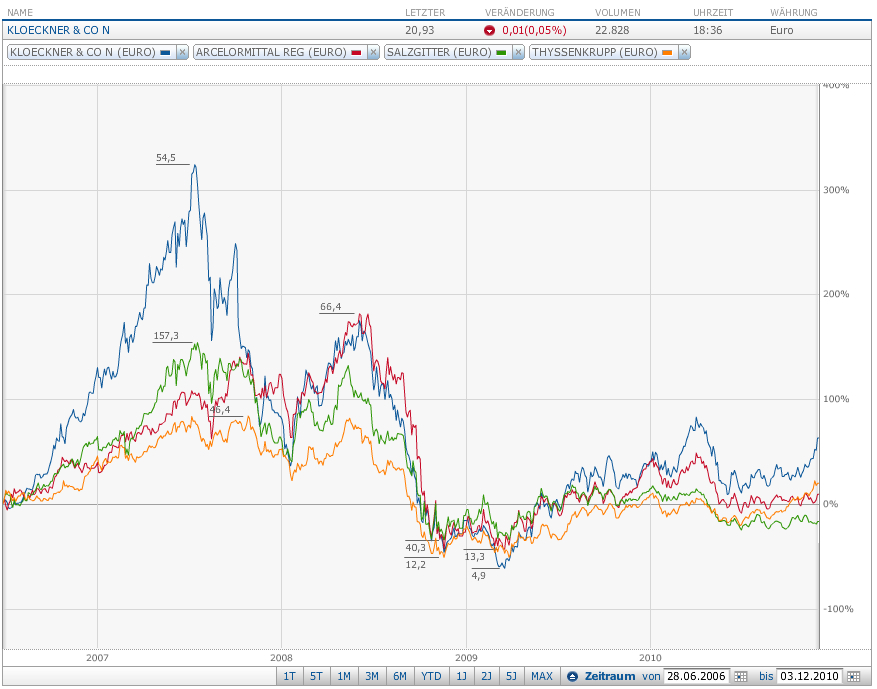Open calendar picker for the 'von' date

tap(740, 677)
